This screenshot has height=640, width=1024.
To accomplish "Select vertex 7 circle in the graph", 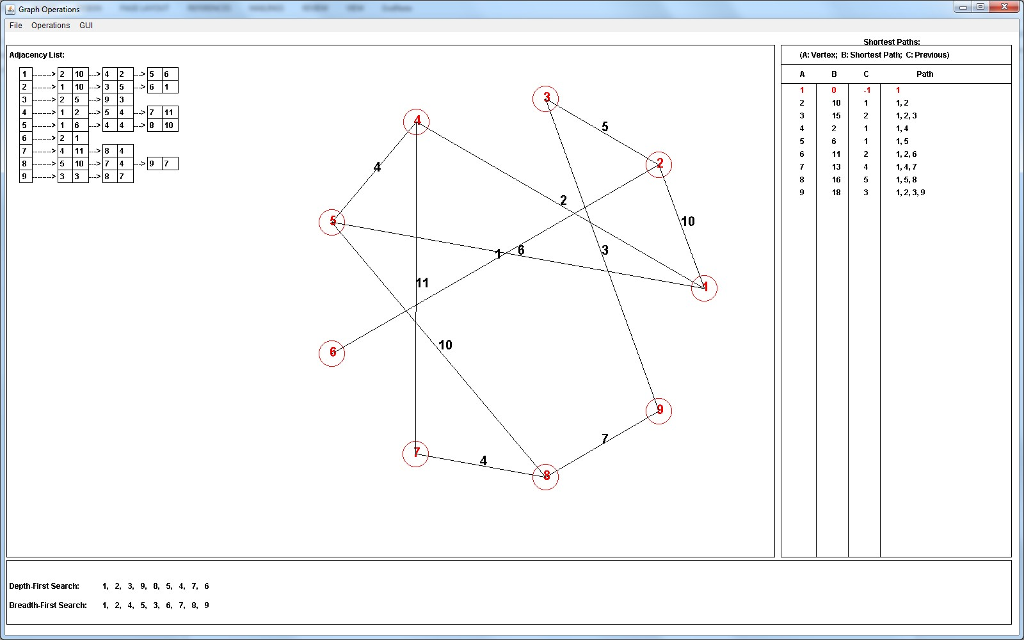I will pyautogui.click(x=416, y=453).
